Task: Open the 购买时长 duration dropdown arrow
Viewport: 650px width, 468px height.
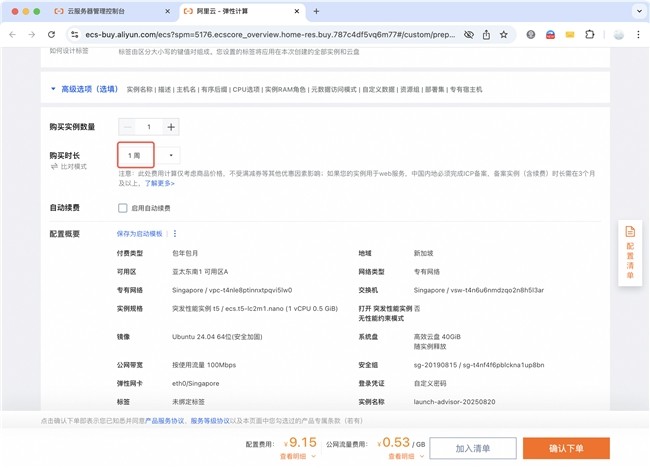Action: pyautogui.click(x=171, y=155)
